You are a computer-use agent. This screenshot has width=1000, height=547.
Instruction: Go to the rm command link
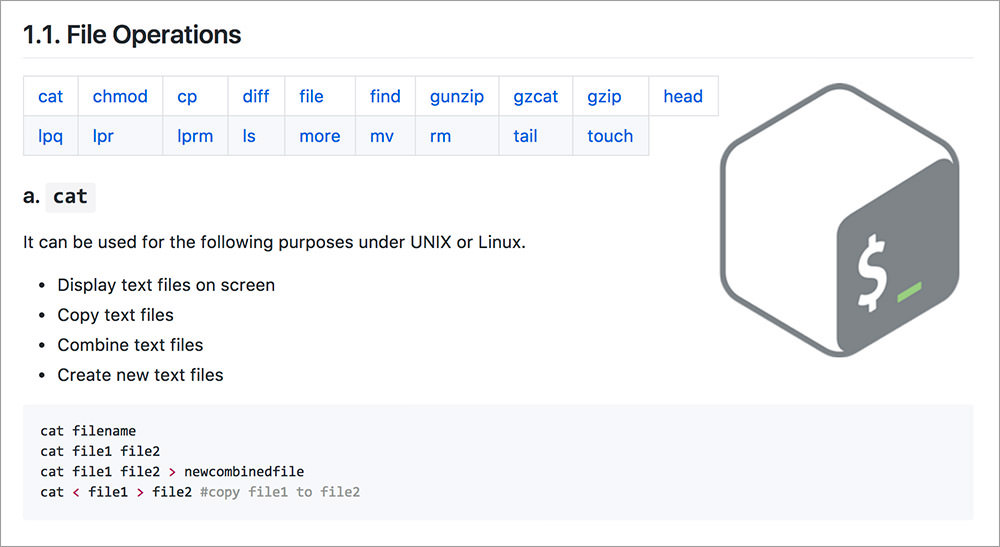pos(441,137)
